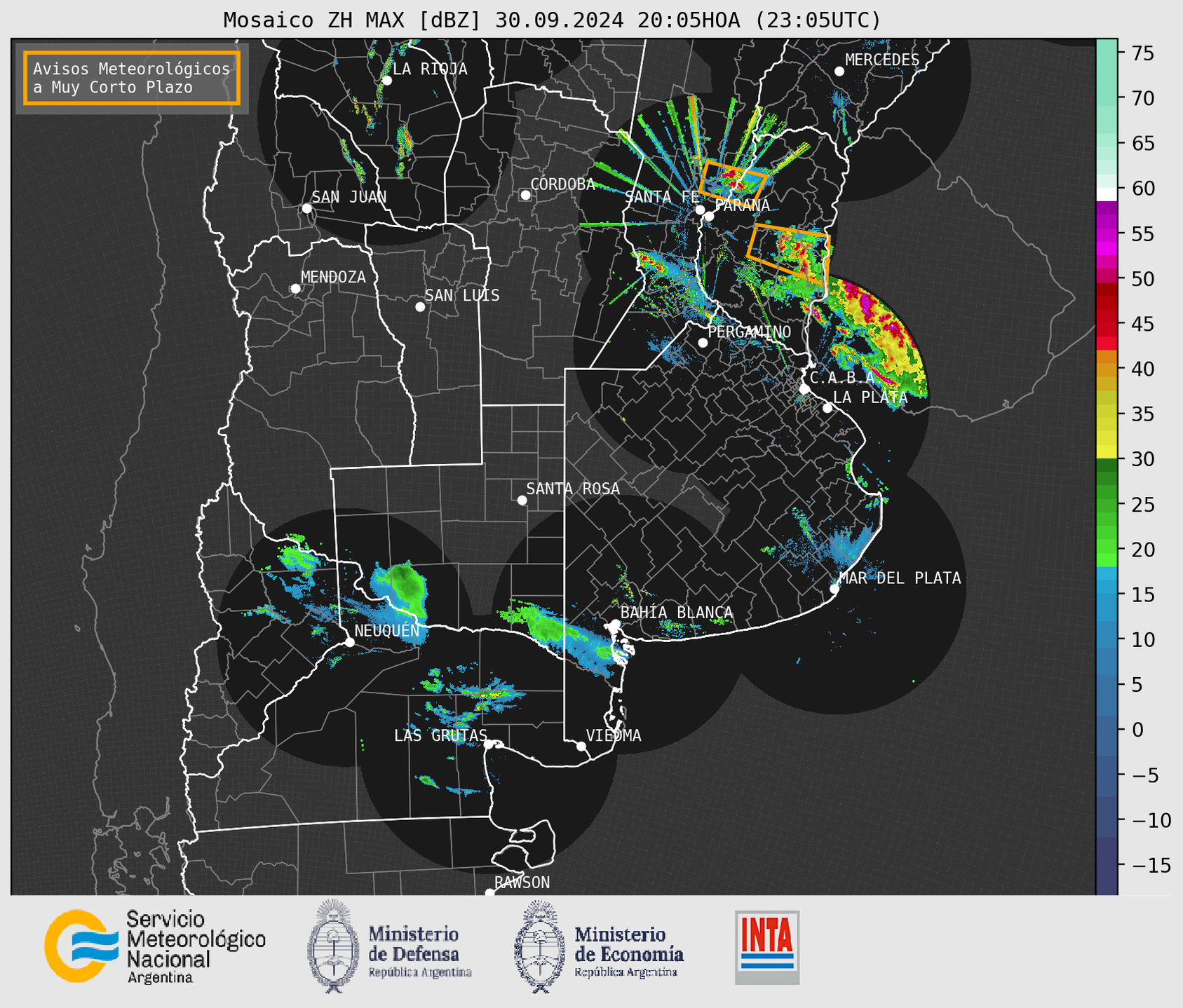
Task: Select the Córdoba city marker dot
Action: (525, 195)
